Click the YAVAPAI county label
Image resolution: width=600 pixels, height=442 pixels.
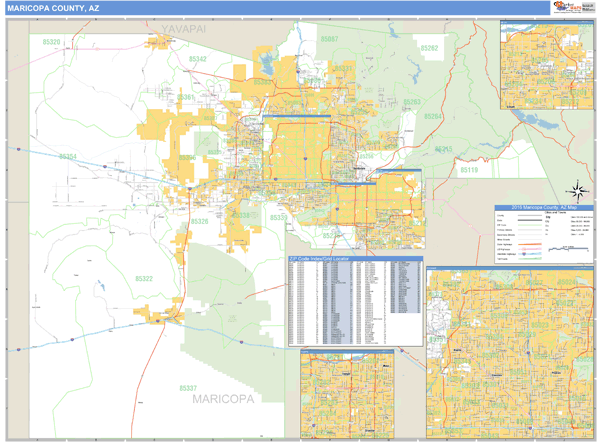[x=184, y=29]
